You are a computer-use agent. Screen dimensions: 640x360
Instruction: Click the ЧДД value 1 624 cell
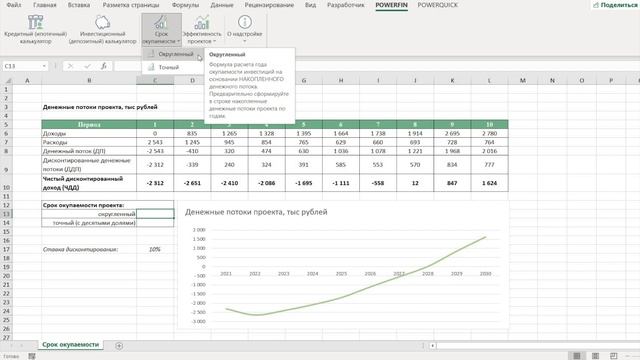tap(489, 183)
